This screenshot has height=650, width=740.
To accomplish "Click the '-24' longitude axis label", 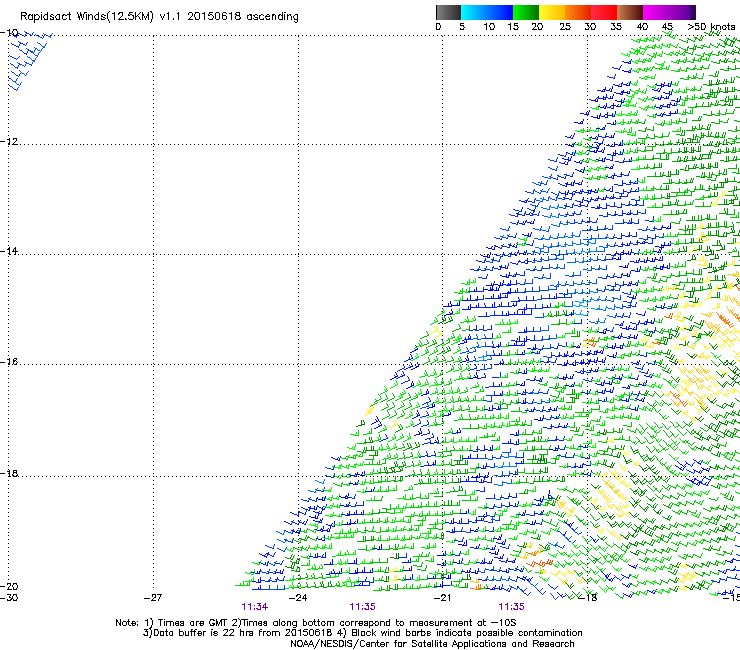I will 298,598.
